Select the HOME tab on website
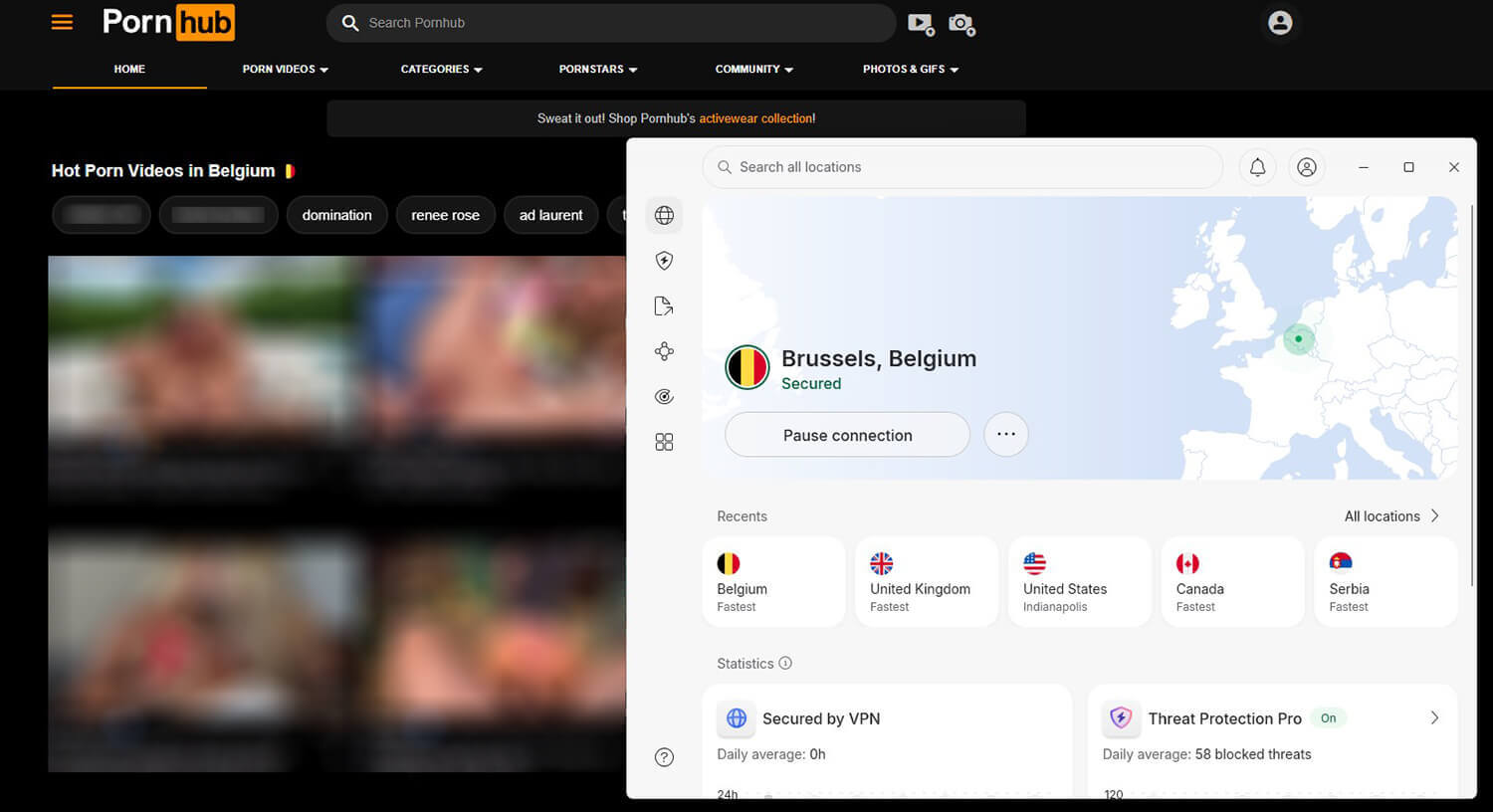The image size is (1493, 812). coord(129,69)
